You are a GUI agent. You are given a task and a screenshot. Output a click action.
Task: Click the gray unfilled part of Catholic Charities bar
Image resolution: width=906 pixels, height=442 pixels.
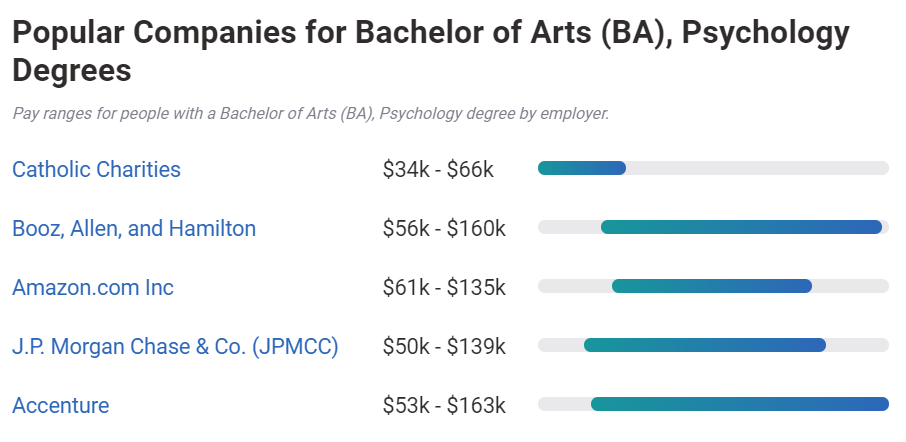(x=757, y=168)
